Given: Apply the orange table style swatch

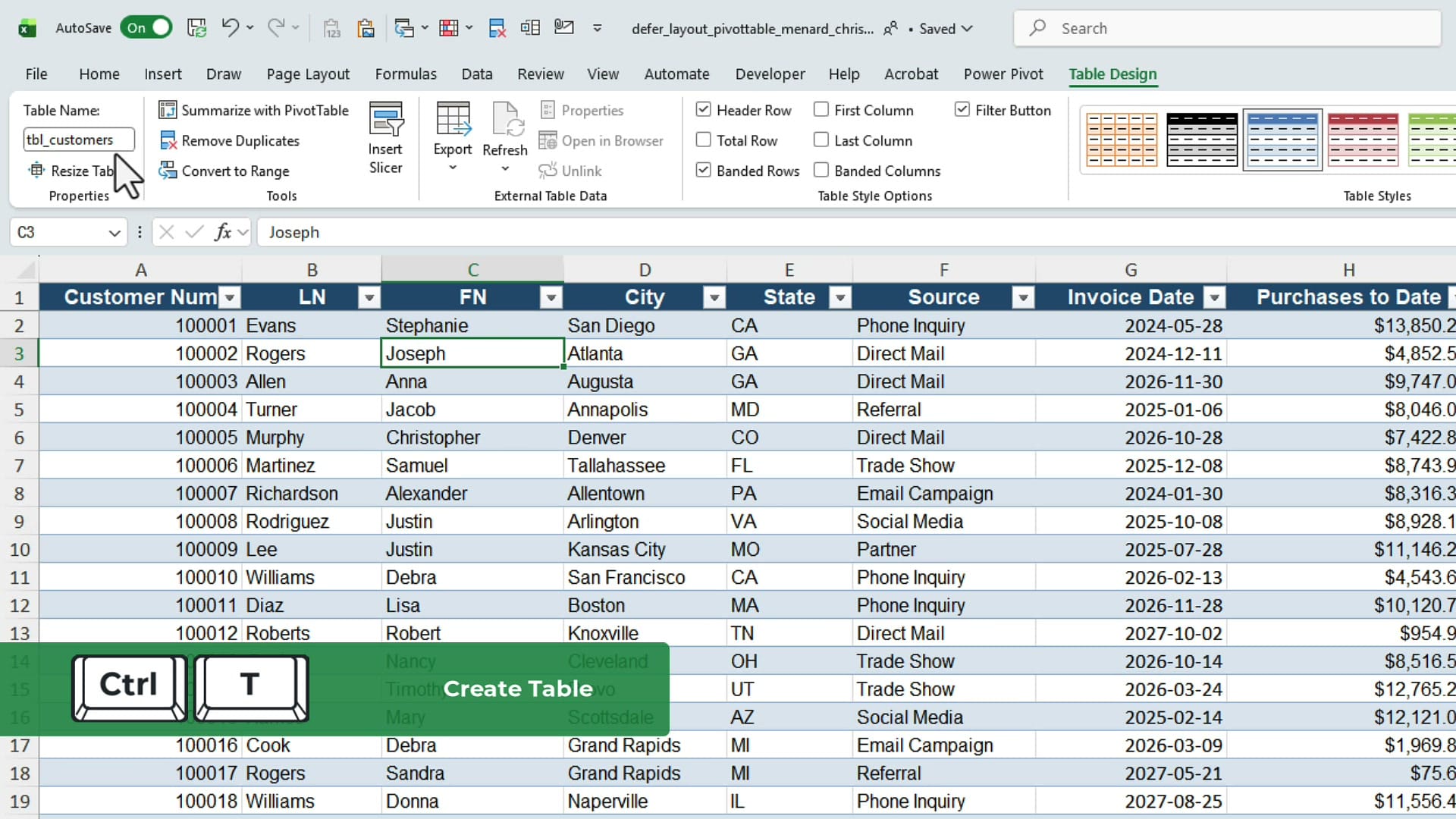Looking at the screenshot, I should click(1122, 140).
